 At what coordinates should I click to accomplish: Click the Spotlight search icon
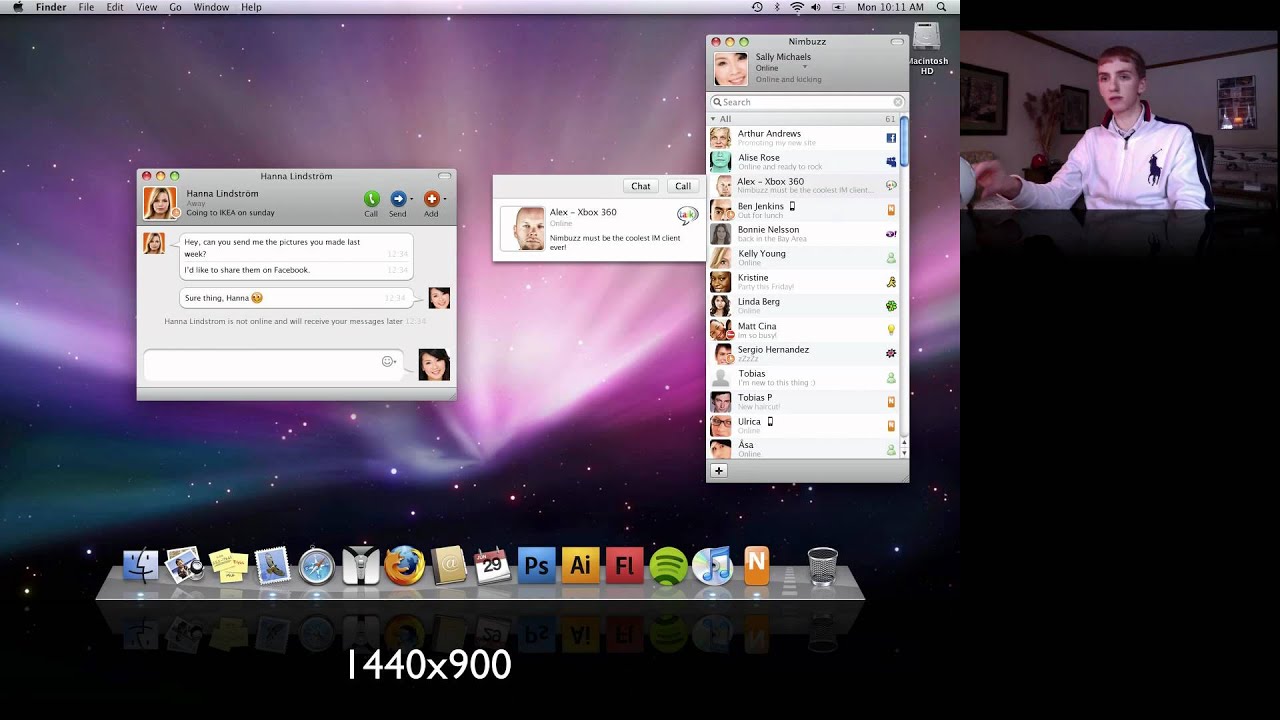click(x=941, y=7)
